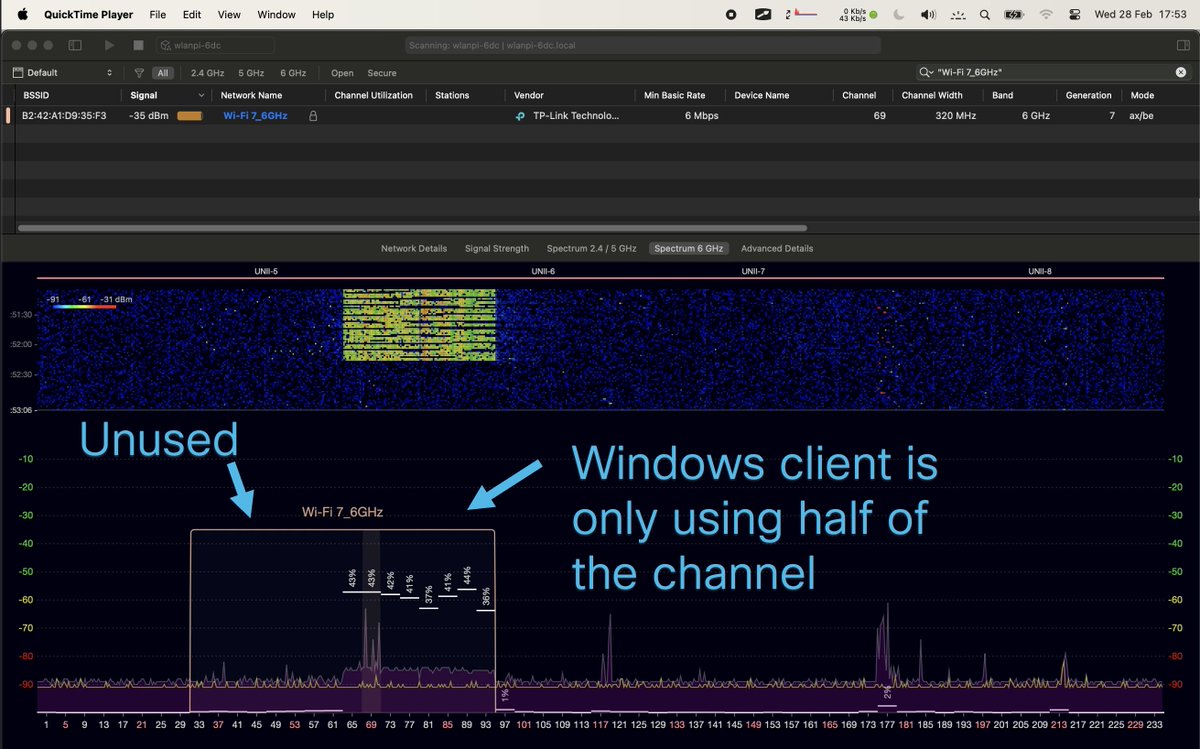Toggle the right inspector panel icon

[1184, 45]
